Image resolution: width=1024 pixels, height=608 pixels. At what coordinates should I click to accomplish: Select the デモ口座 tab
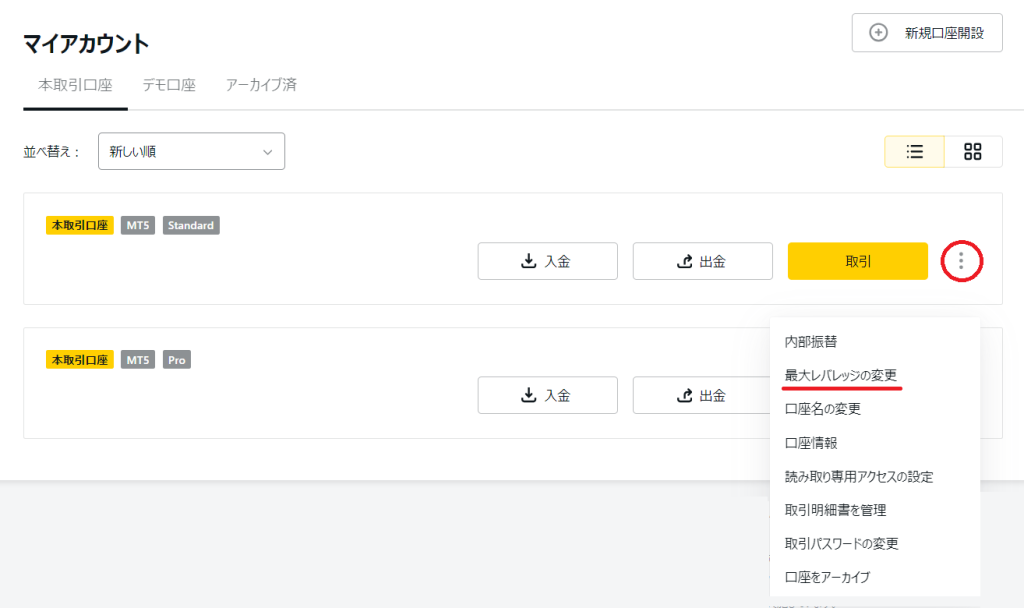(169, 85)
